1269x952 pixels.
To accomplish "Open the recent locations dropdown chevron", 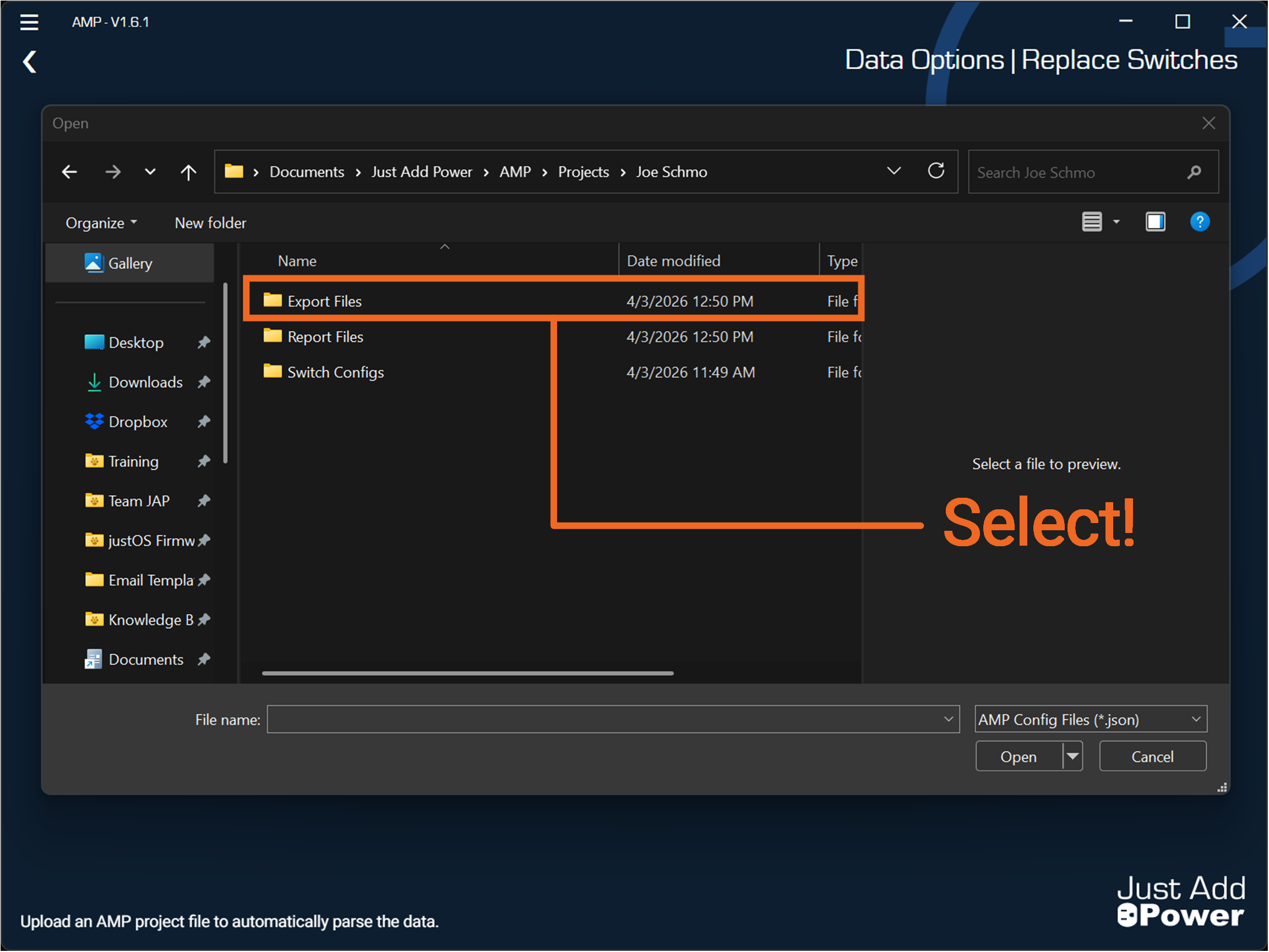I will coord(150,172).
